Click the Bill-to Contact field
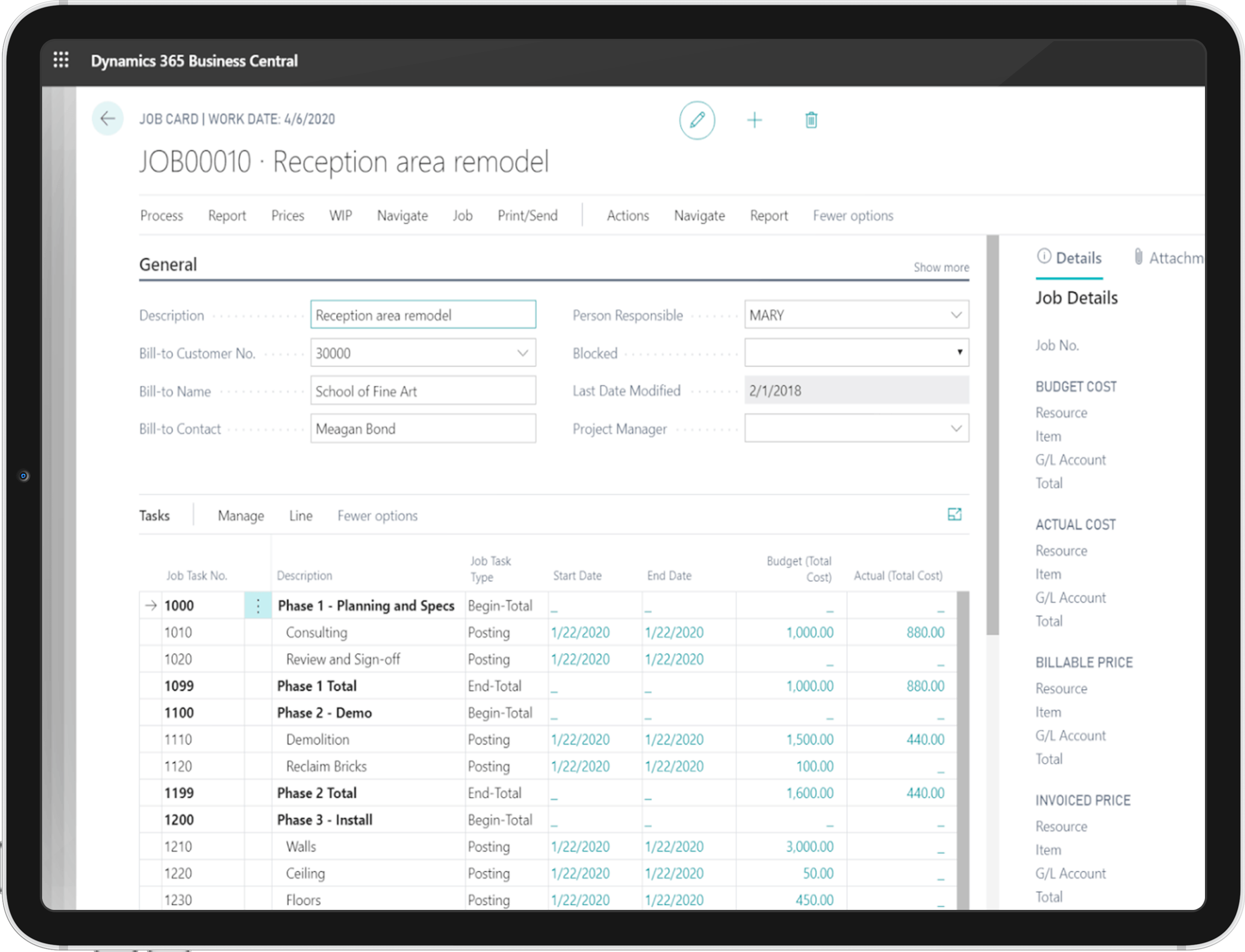 tap(423, 428)
